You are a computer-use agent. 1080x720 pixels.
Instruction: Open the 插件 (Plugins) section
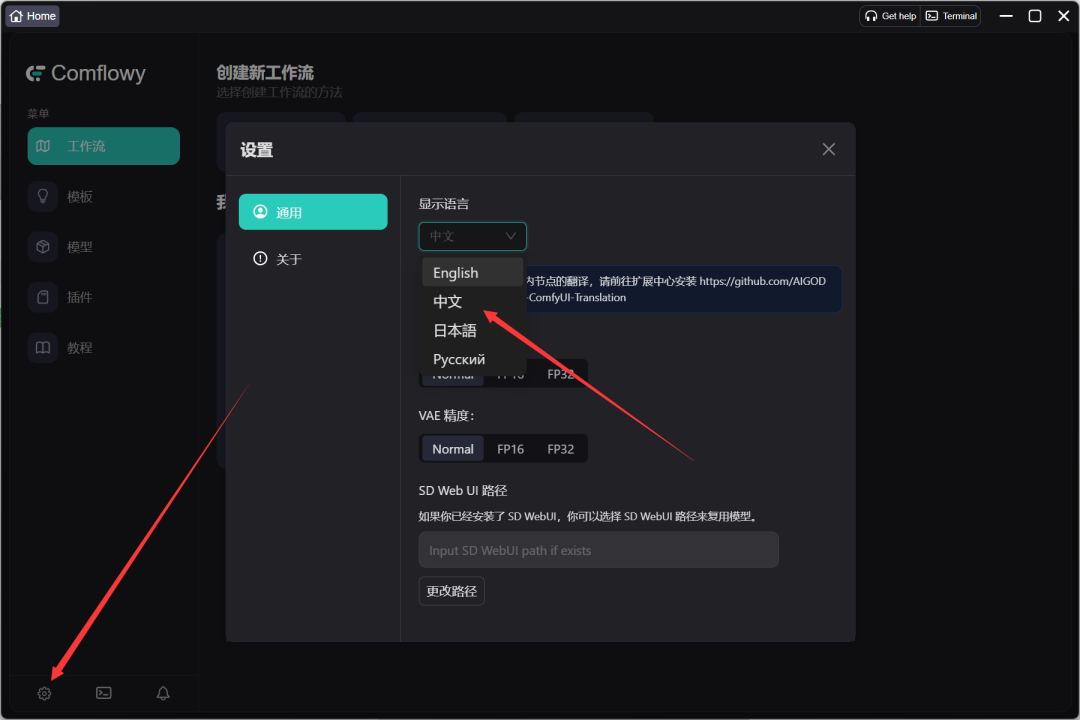pyautogui.click(x=103, y=296)
